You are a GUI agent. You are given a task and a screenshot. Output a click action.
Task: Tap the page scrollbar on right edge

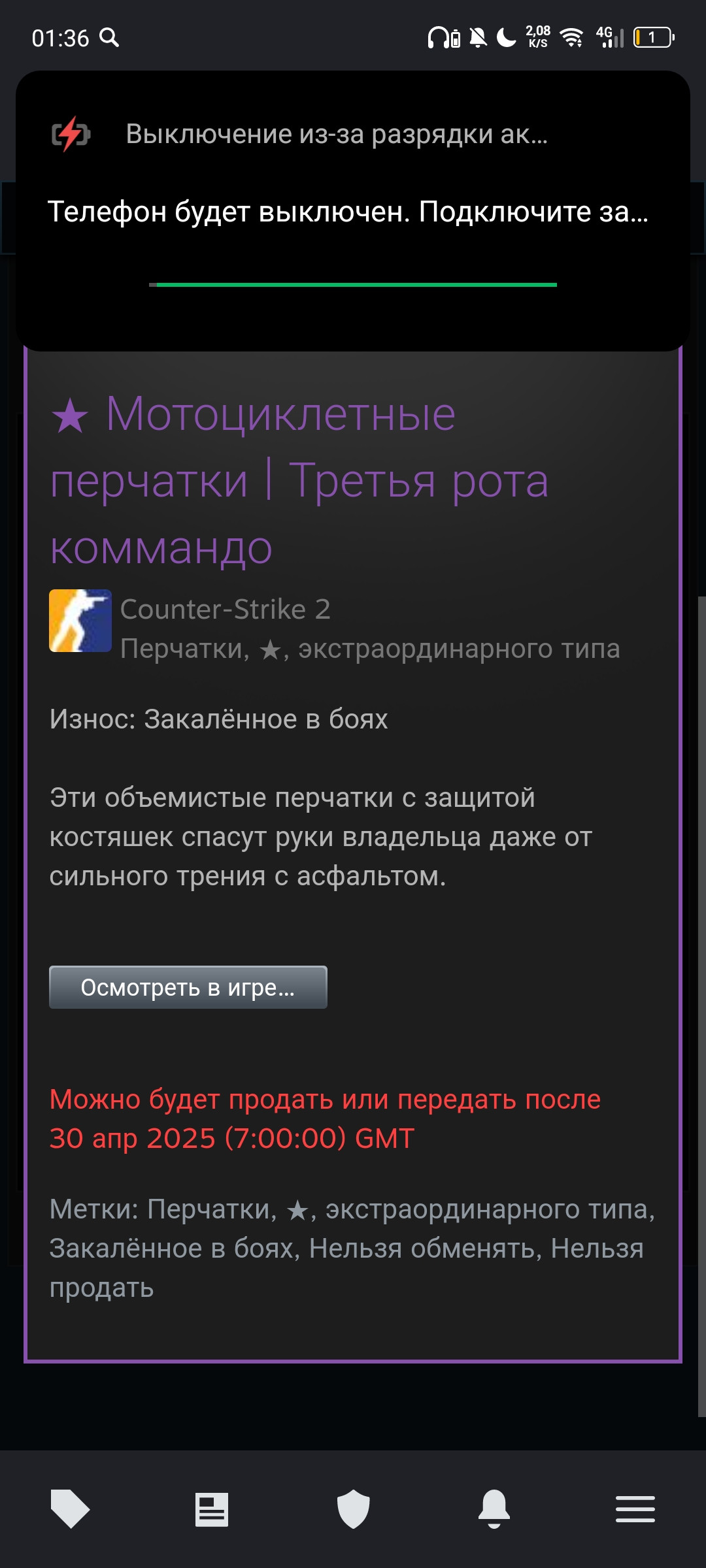(701, 1006)
